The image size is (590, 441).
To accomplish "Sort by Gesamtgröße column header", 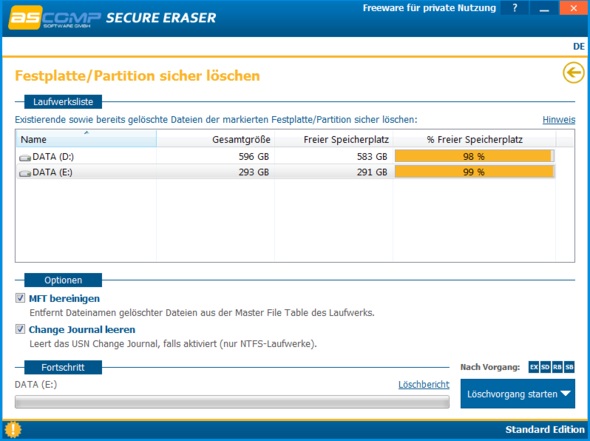I will pos(216,139).
